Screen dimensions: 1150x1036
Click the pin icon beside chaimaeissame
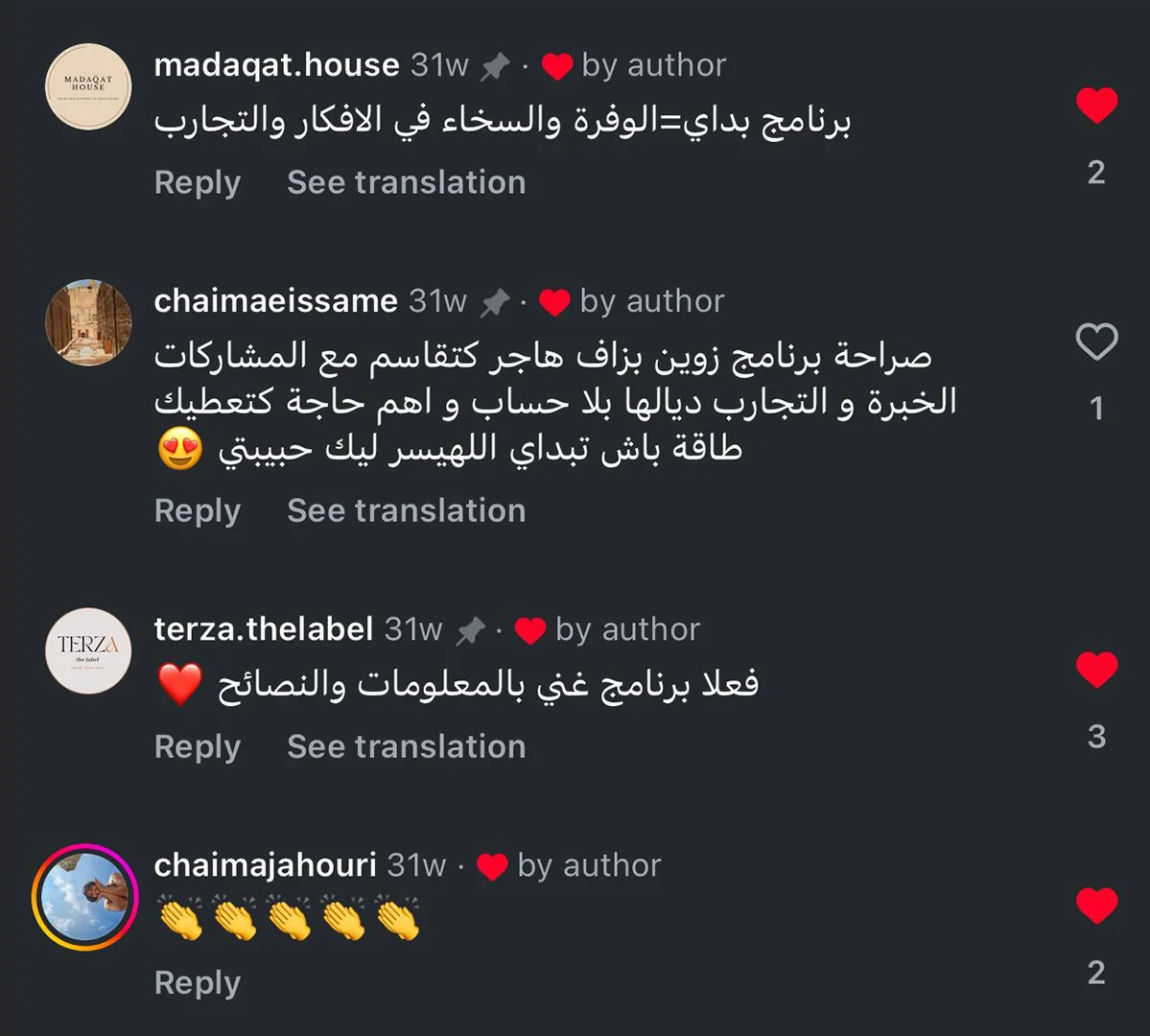(494, 302)
